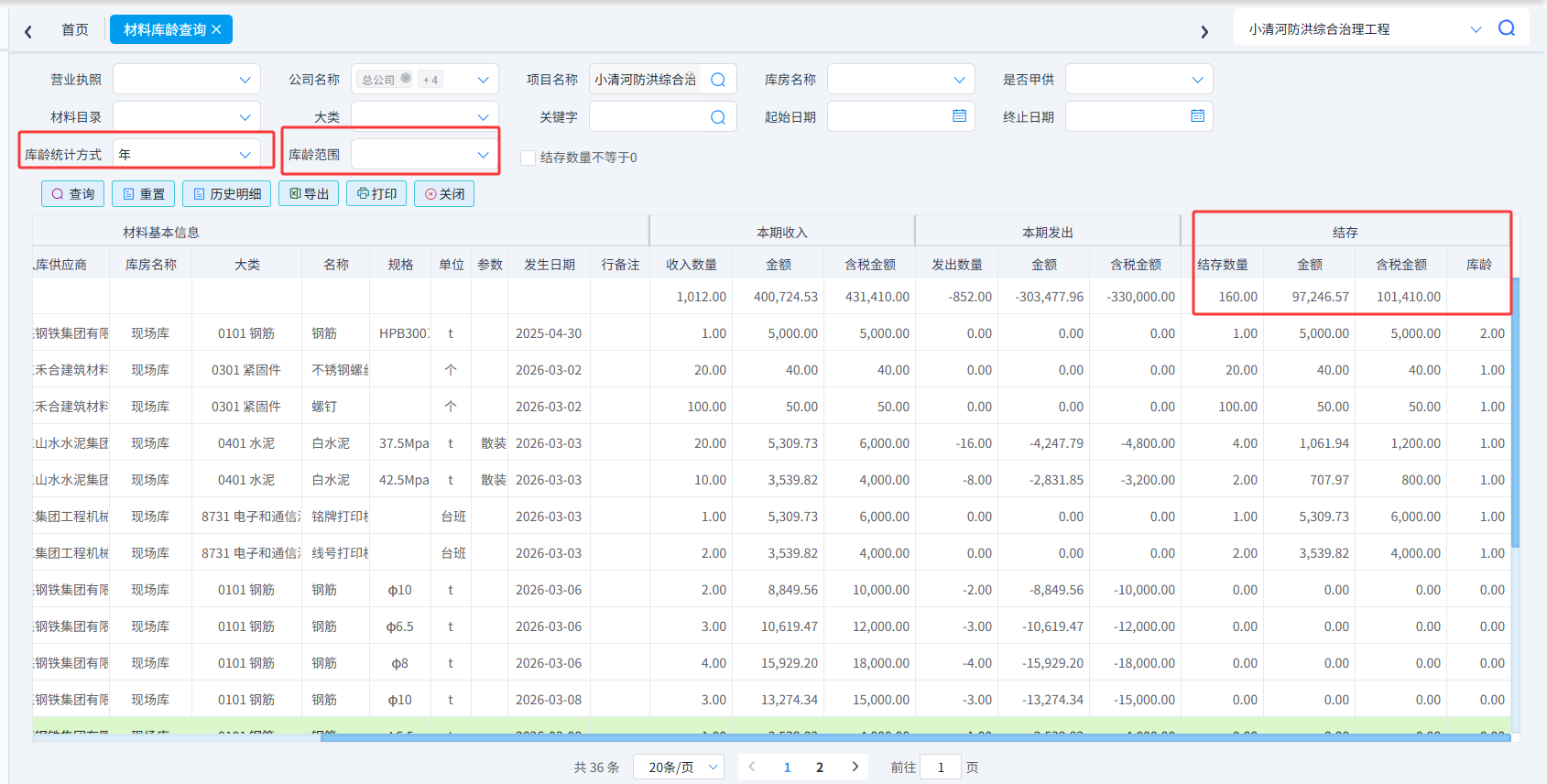
Task: Click the 导出 export button
Action: pyautogui.click(x=309, y=193)
